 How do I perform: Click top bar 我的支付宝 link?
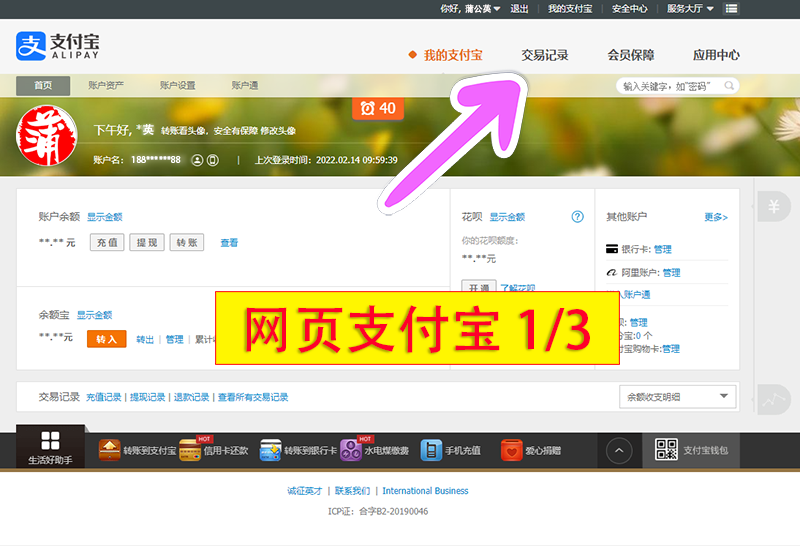click(570, 9)
